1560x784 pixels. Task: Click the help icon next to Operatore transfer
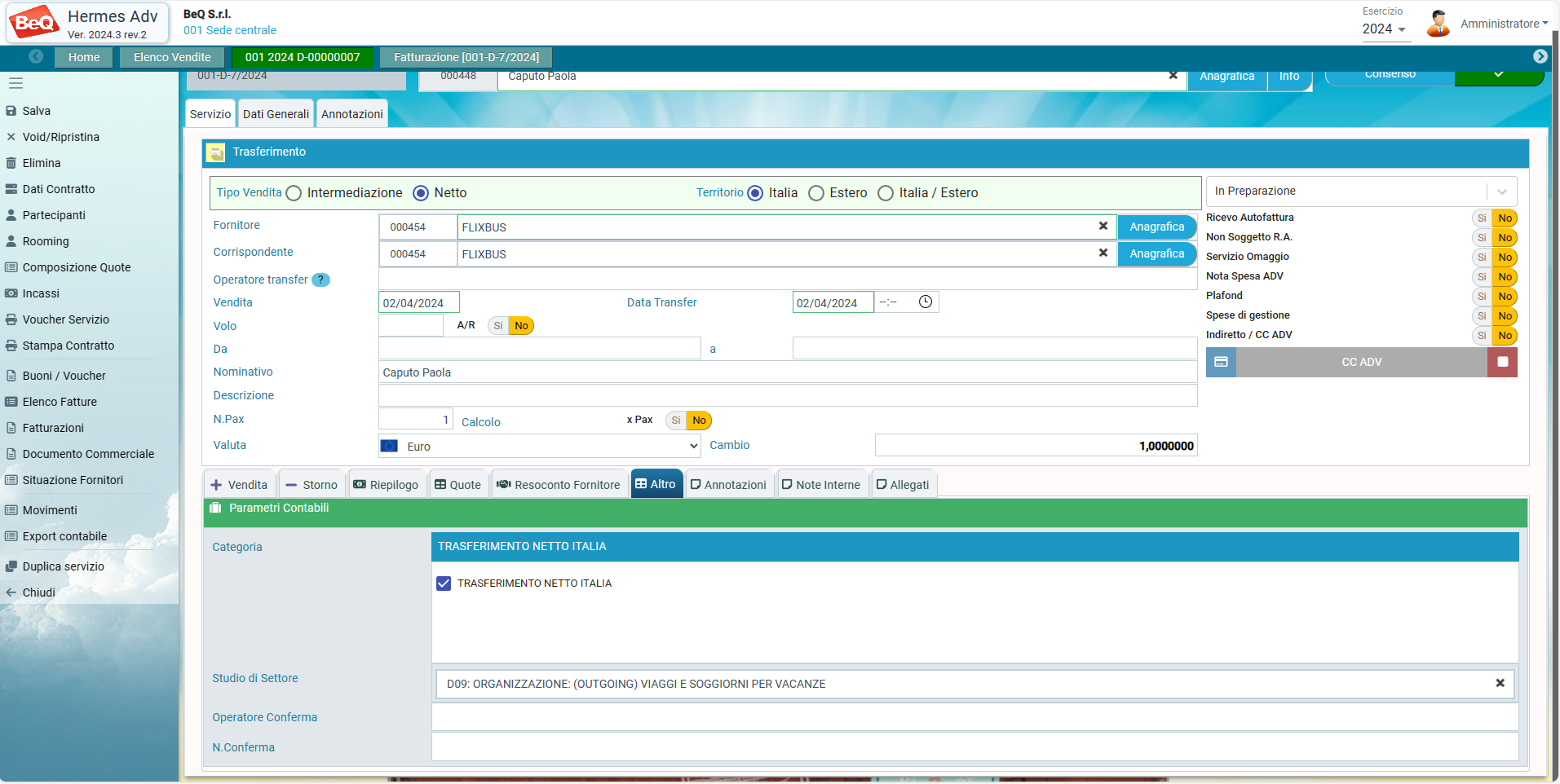click(x=321, y=280)
